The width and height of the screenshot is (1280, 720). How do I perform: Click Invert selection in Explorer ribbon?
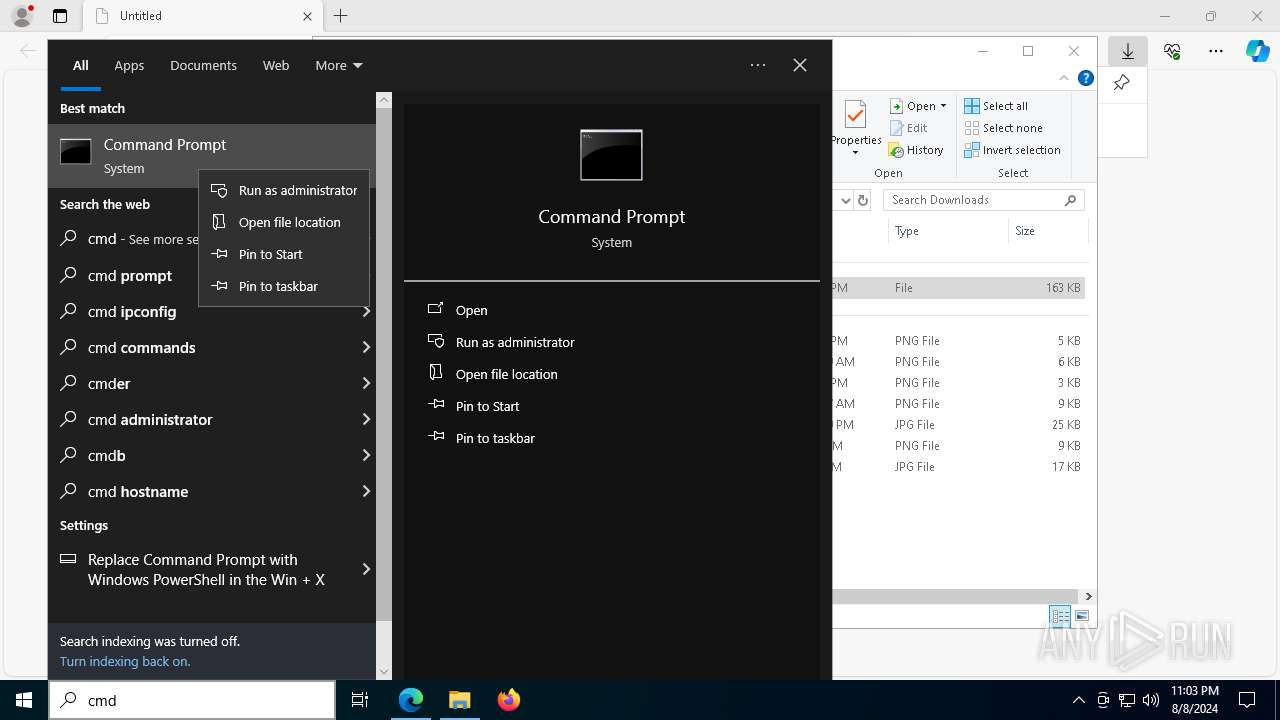1013,150
